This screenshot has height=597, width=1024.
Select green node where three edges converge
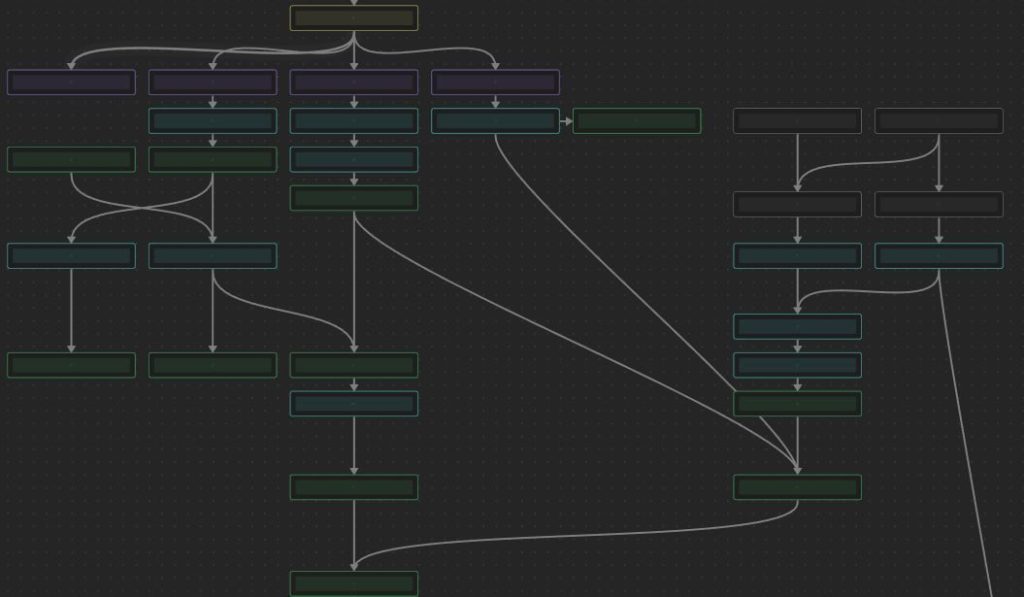pyautogui.click(x=797, y=487)
